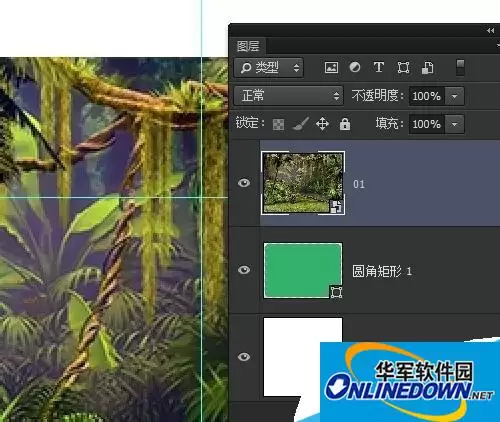This screenshot has height=422, width=500.
Task: Hide the 圆角矩形 1 layer
Action: (x=244, y=270)
